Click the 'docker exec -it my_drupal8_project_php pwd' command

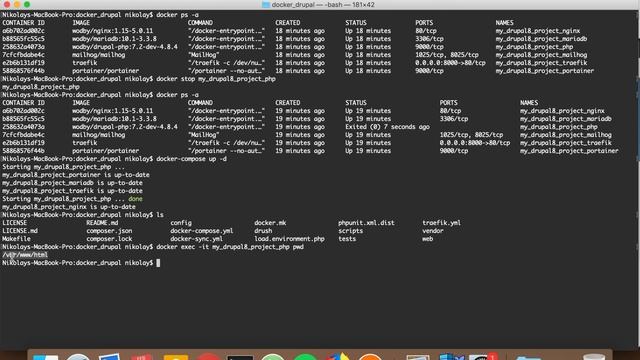[x=230, y=247]
